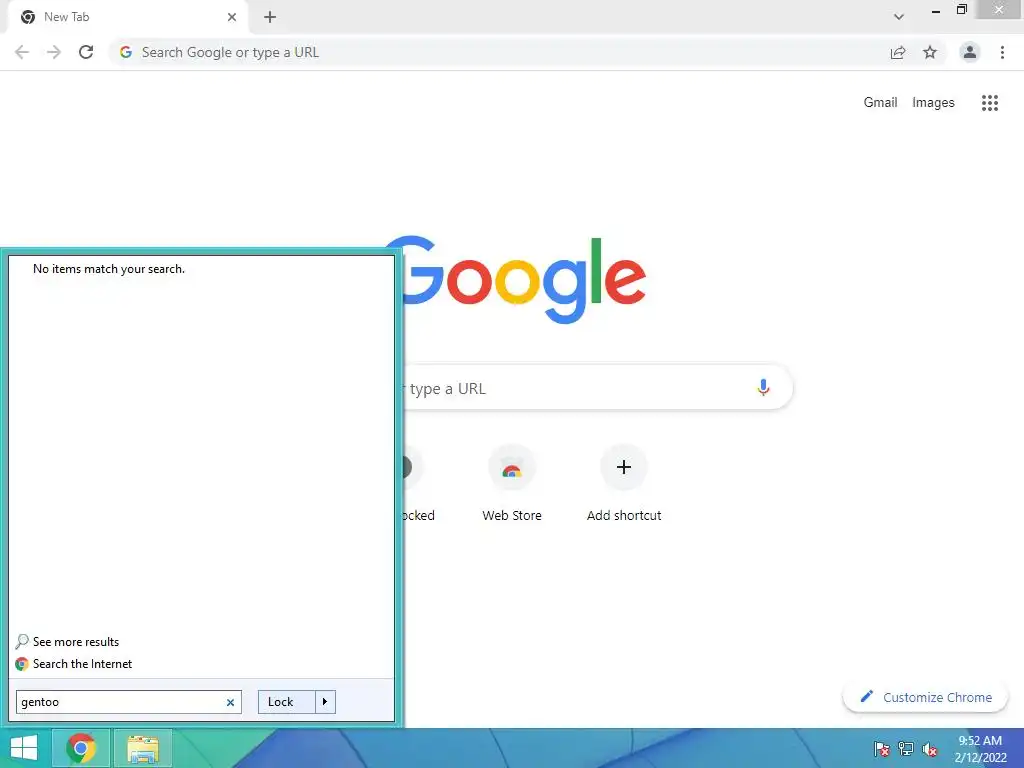
Task: Open File Explorer from the taskbar
Action: 143,748
